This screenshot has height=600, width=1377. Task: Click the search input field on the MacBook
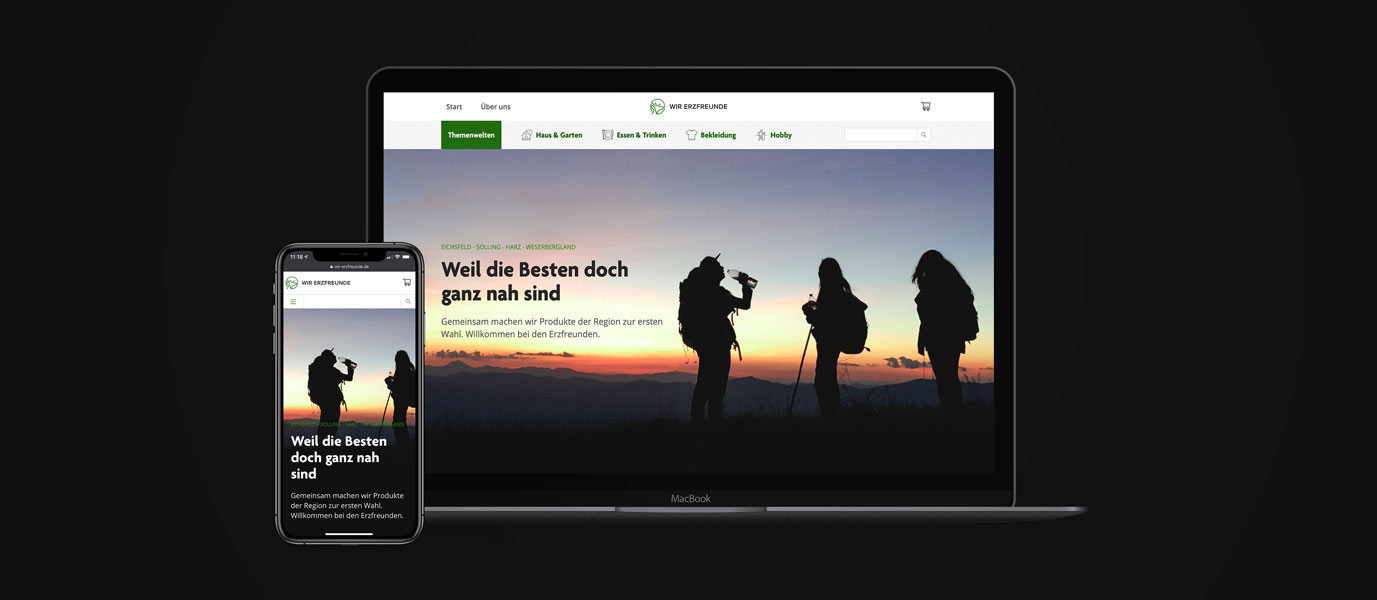pos(881,135)
